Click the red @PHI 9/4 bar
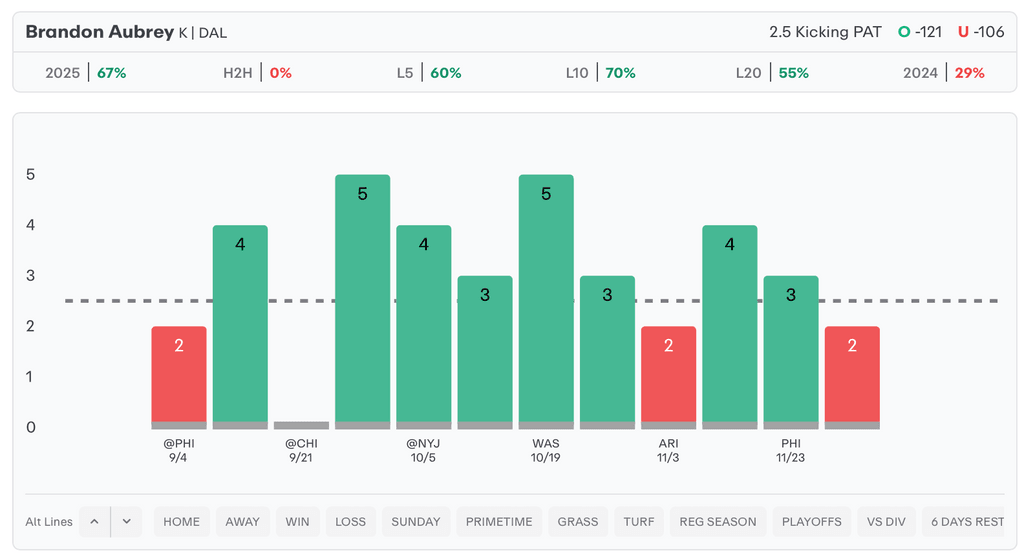 click(179, 375)
